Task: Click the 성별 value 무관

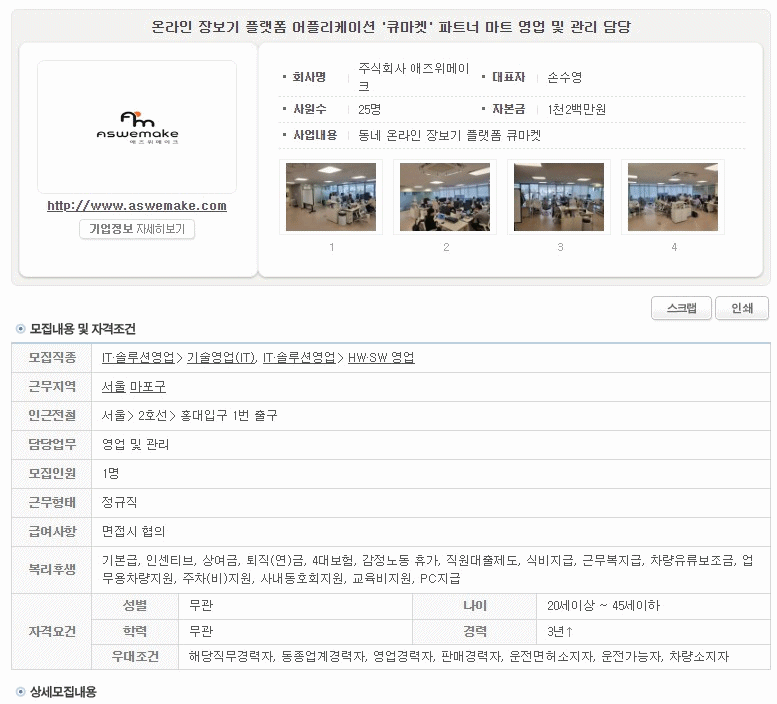Action: click(x=201, y=605)
